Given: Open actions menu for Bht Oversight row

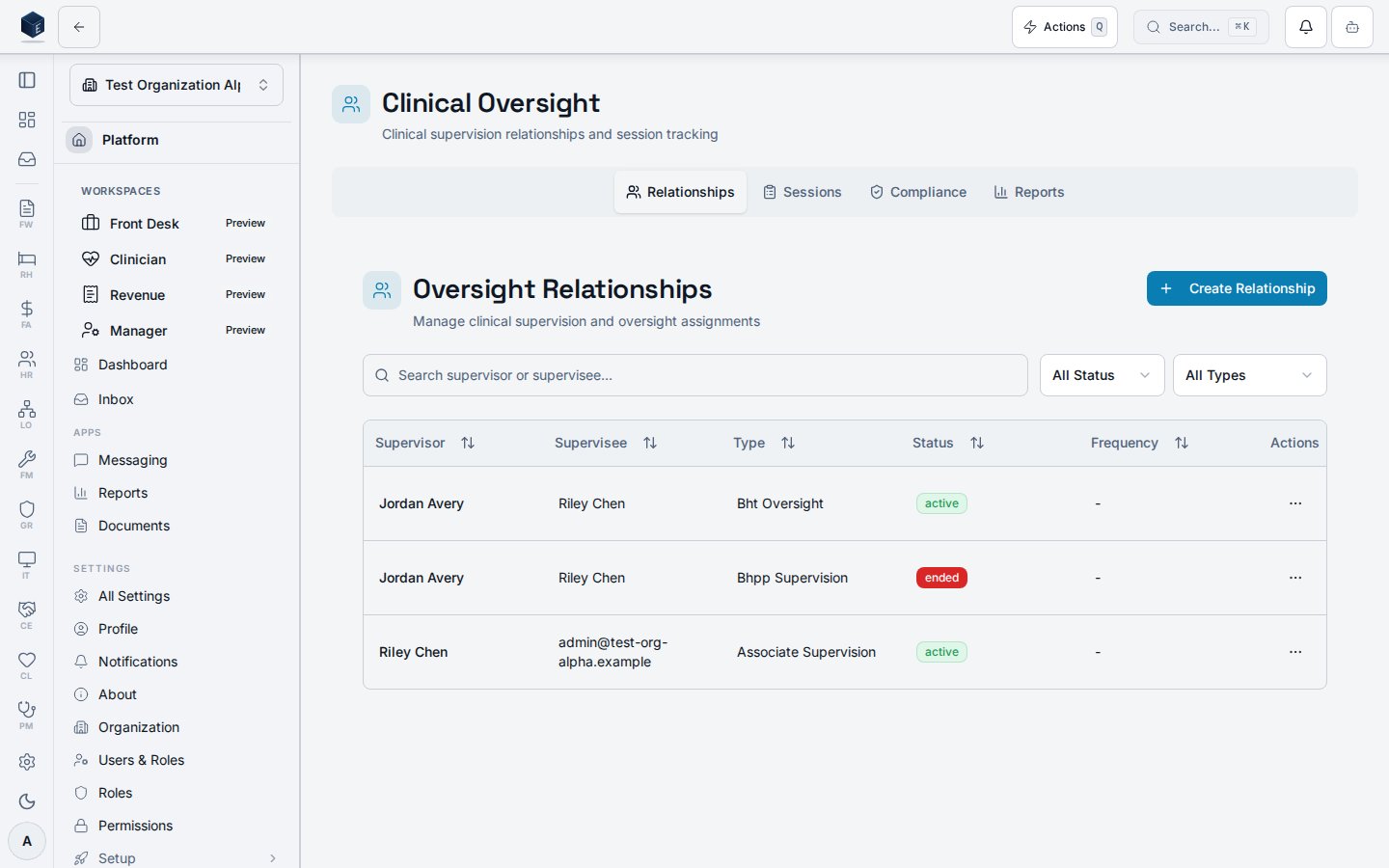Looking at the screenshot, I should (x=1295, y=503).
